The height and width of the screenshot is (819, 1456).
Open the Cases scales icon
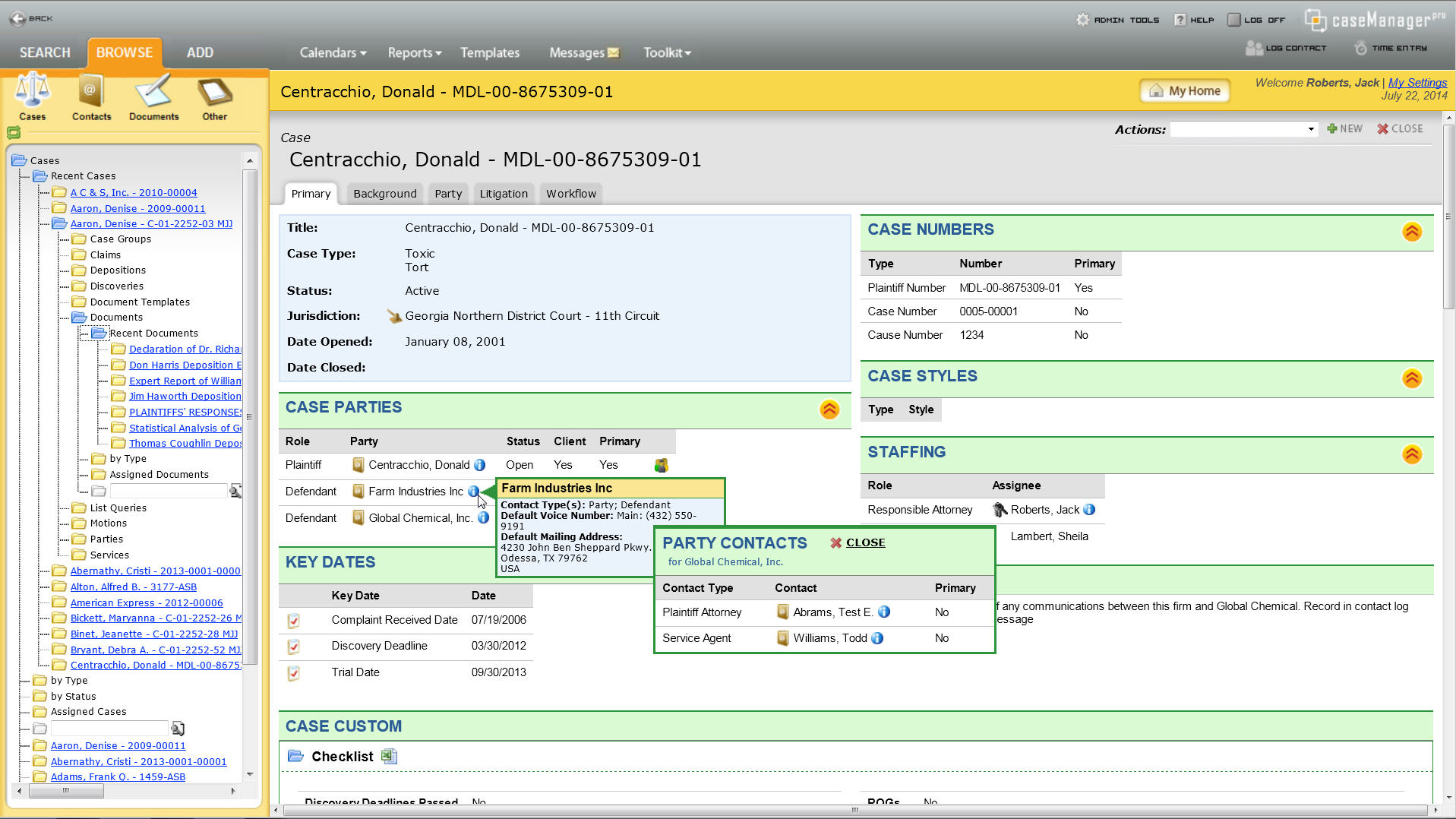33,91
